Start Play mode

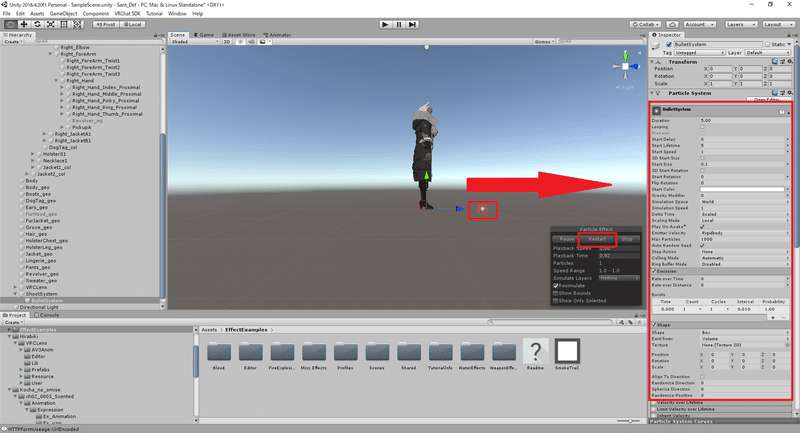pos(385,24)
